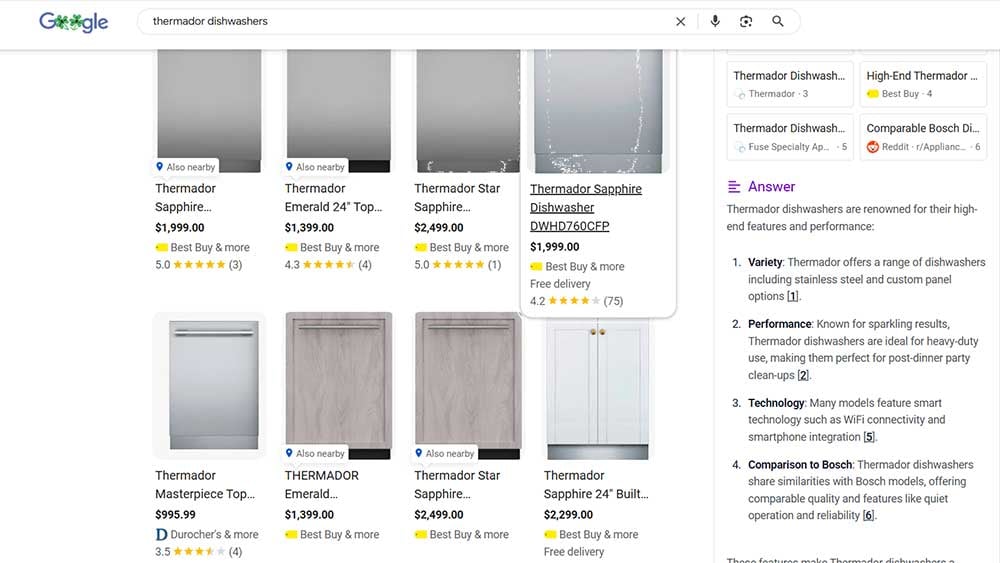
Task: Click THERMADOR Emerald wood-panel dishwasher thumbnail
Action: [339, 386]
